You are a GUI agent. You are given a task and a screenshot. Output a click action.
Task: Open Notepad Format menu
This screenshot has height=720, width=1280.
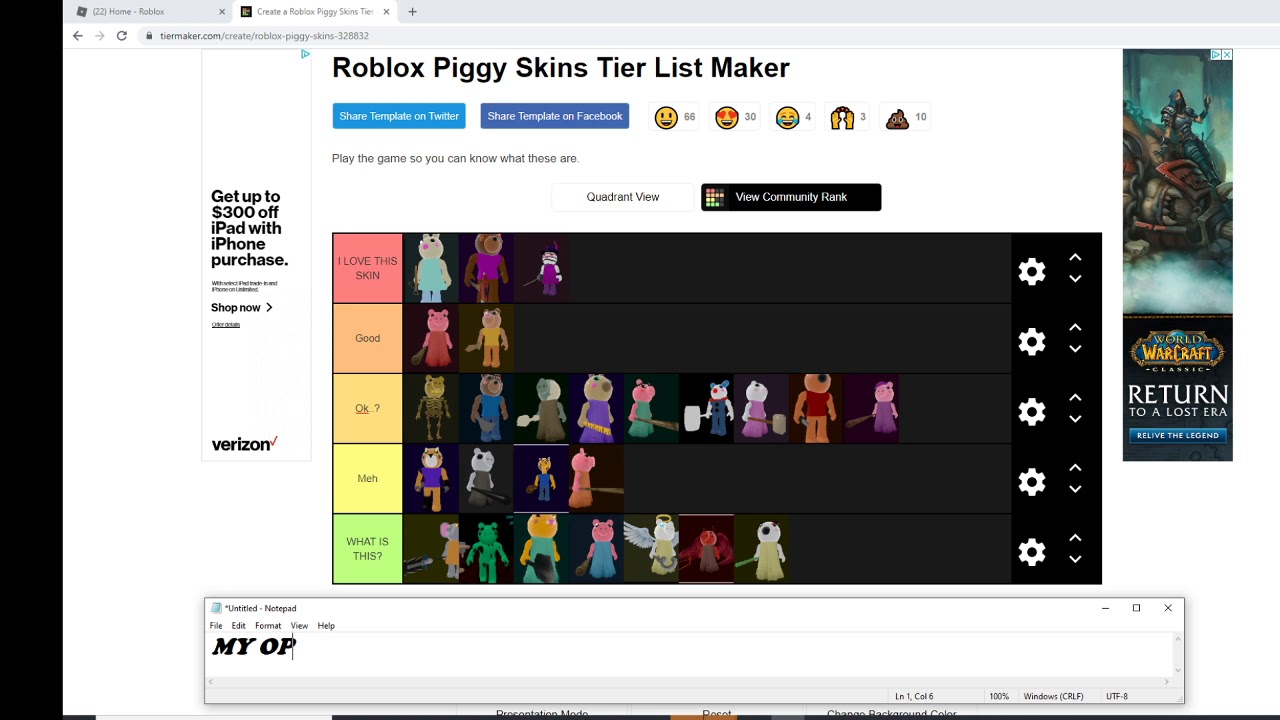pos(268,626)
